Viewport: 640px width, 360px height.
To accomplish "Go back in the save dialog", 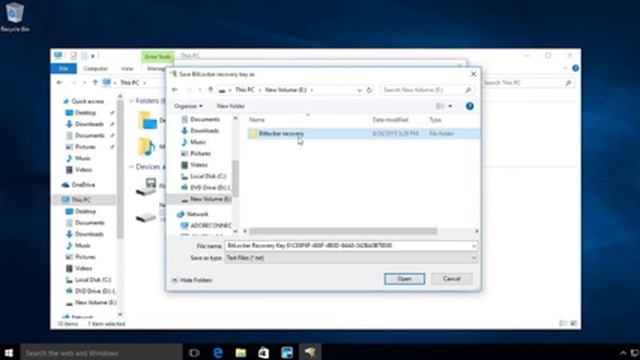I will [175, 90].
